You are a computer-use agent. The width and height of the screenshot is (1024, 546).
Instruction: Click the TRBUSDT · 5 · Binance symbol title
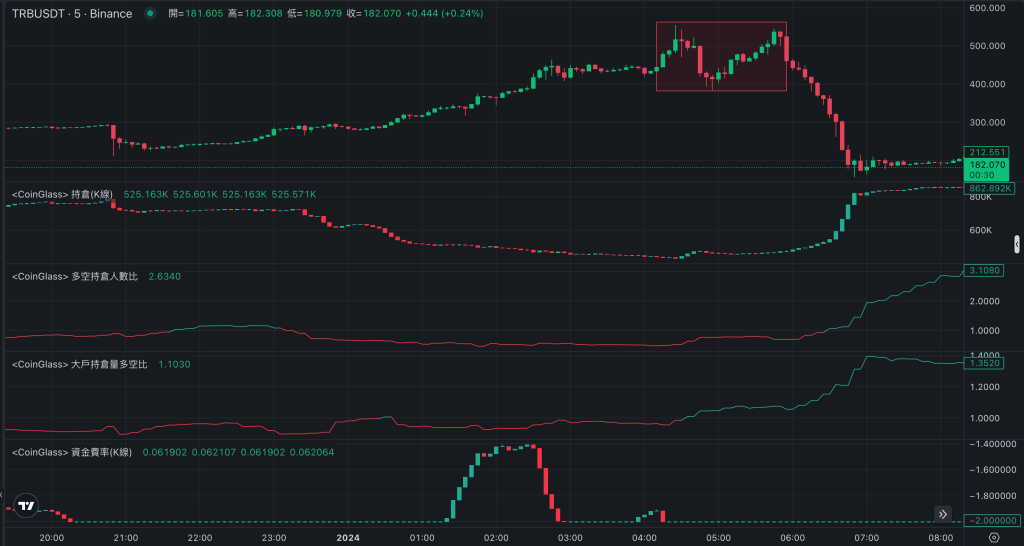71,13
